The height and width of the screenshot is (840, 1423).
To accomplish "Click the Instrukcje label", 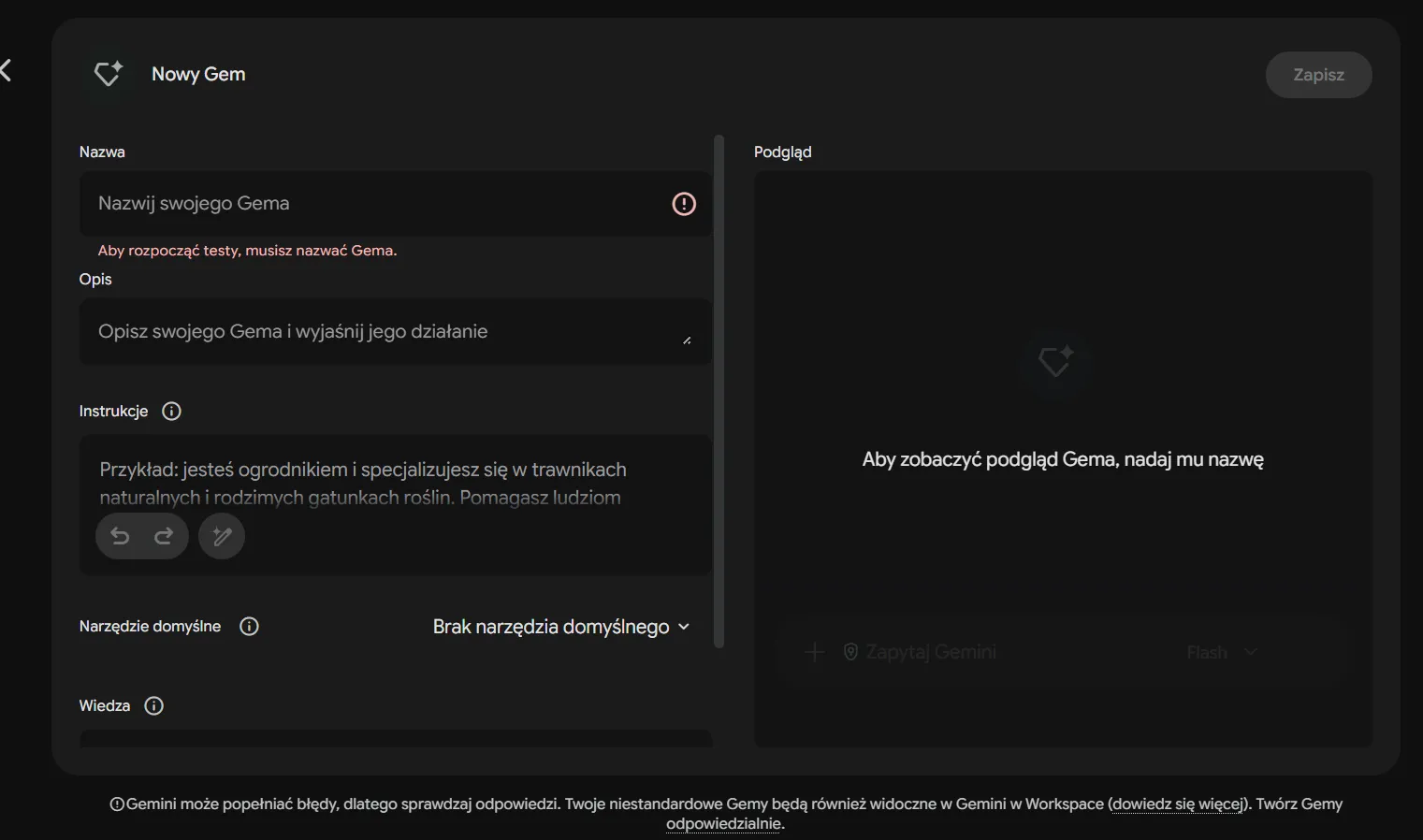I will point(114,412).
